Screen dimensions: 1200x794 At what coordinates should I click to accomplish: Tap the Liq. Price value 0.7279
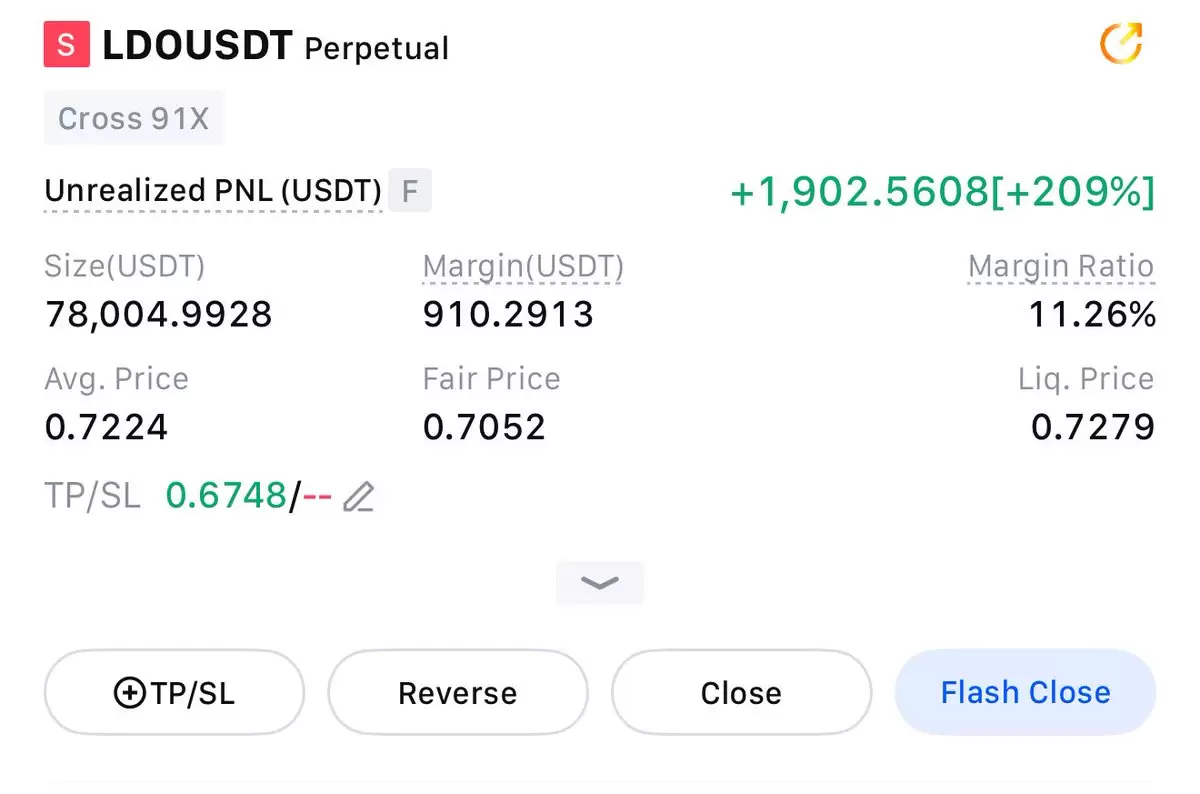[1093, 428]
